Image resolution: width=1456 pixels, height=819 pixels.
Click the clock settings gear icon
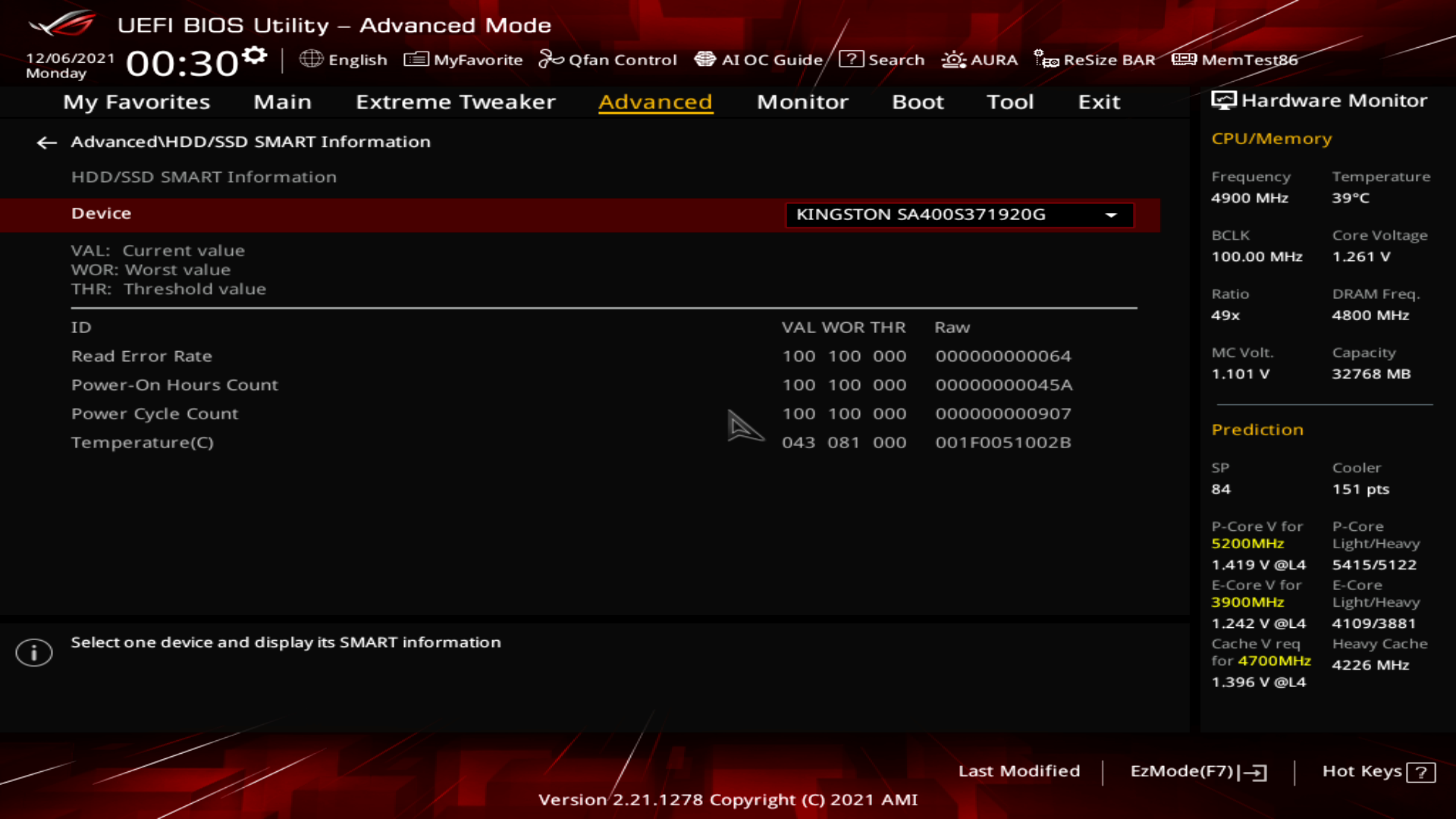click(255, 55)
